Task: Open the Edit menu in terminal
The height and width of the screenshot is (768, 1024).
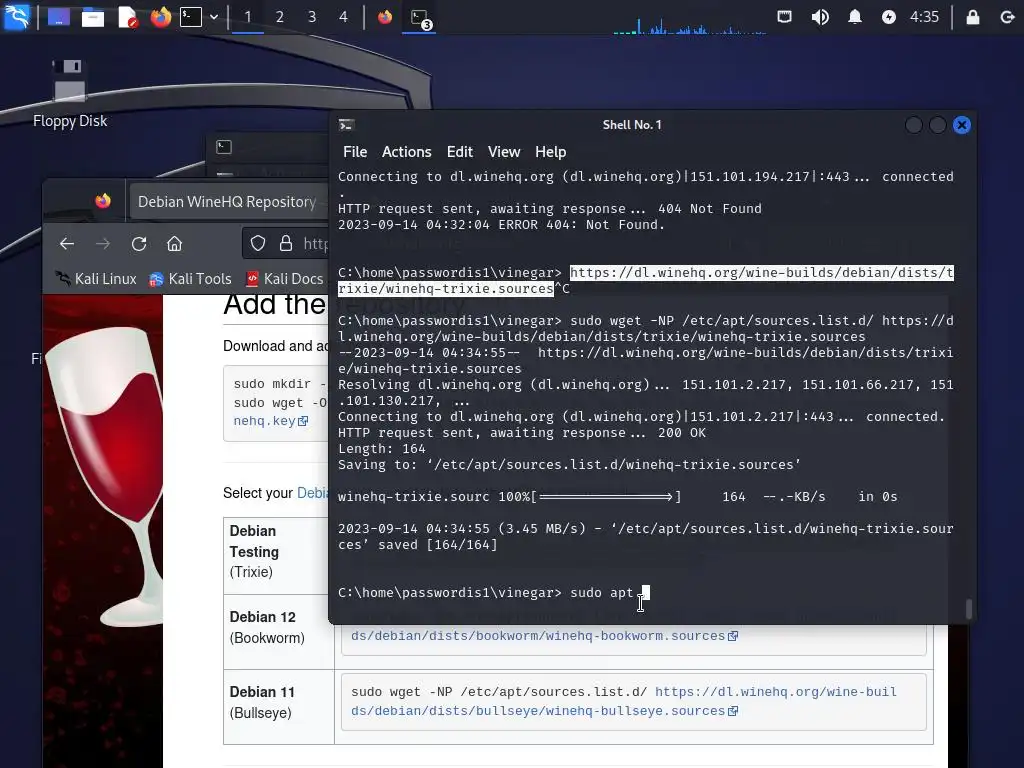Action: pyautogui.click(x=460, y=152)
